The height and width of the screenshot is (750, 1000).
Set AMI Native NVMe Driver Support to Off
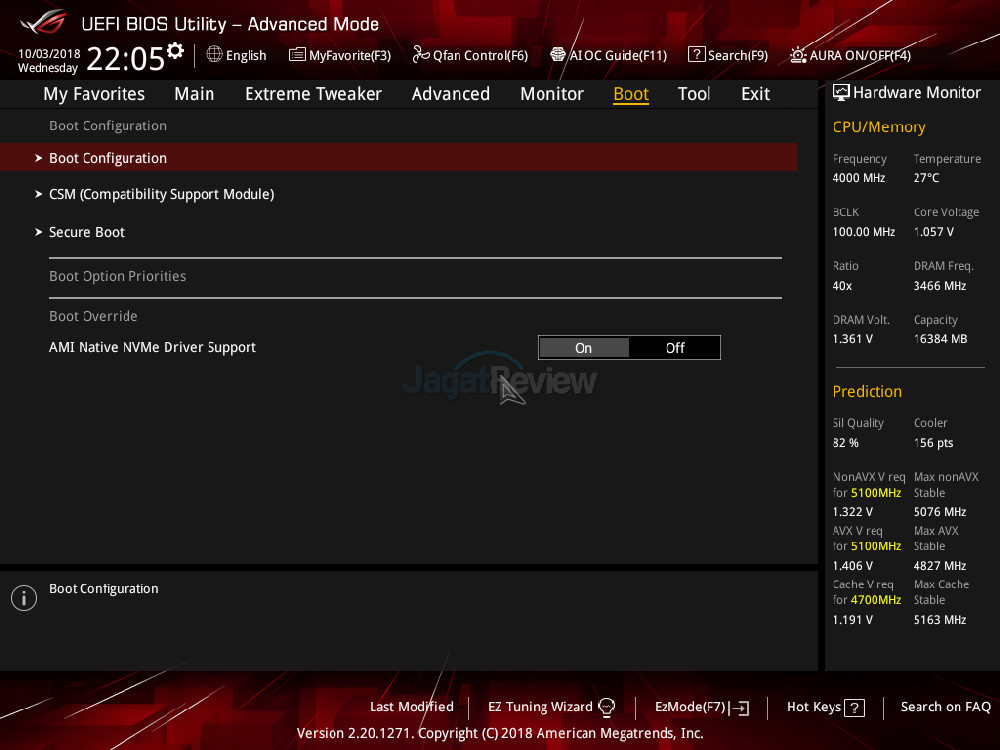[675, 348]
